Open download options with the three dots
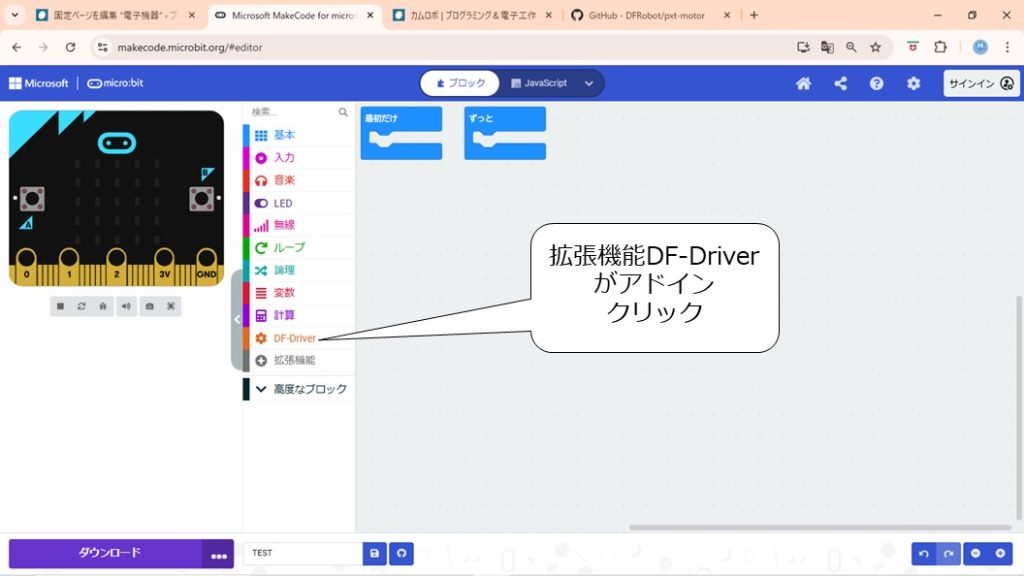The image size is (1024, 576). 218,554
